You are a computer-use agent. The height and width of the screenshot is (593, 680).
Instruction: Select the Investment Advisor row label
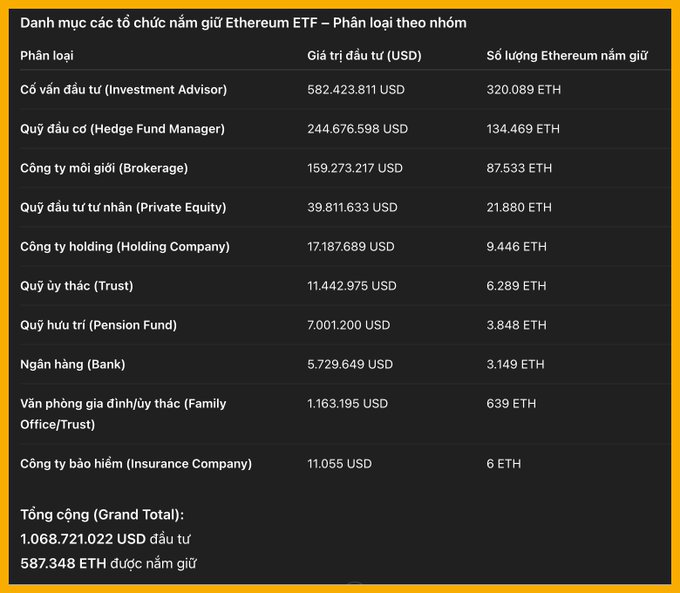click(123, 89)
